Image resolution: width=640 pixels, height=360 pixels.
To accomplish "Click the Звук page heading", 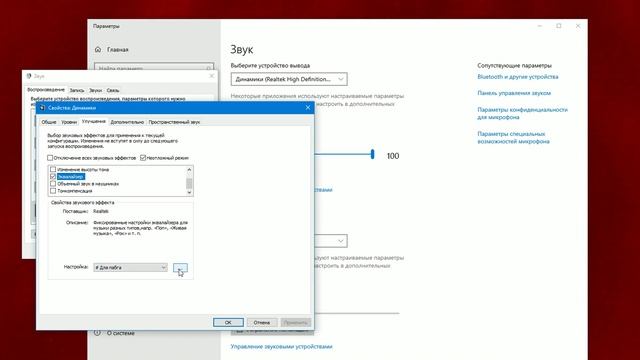I will 242,50.
